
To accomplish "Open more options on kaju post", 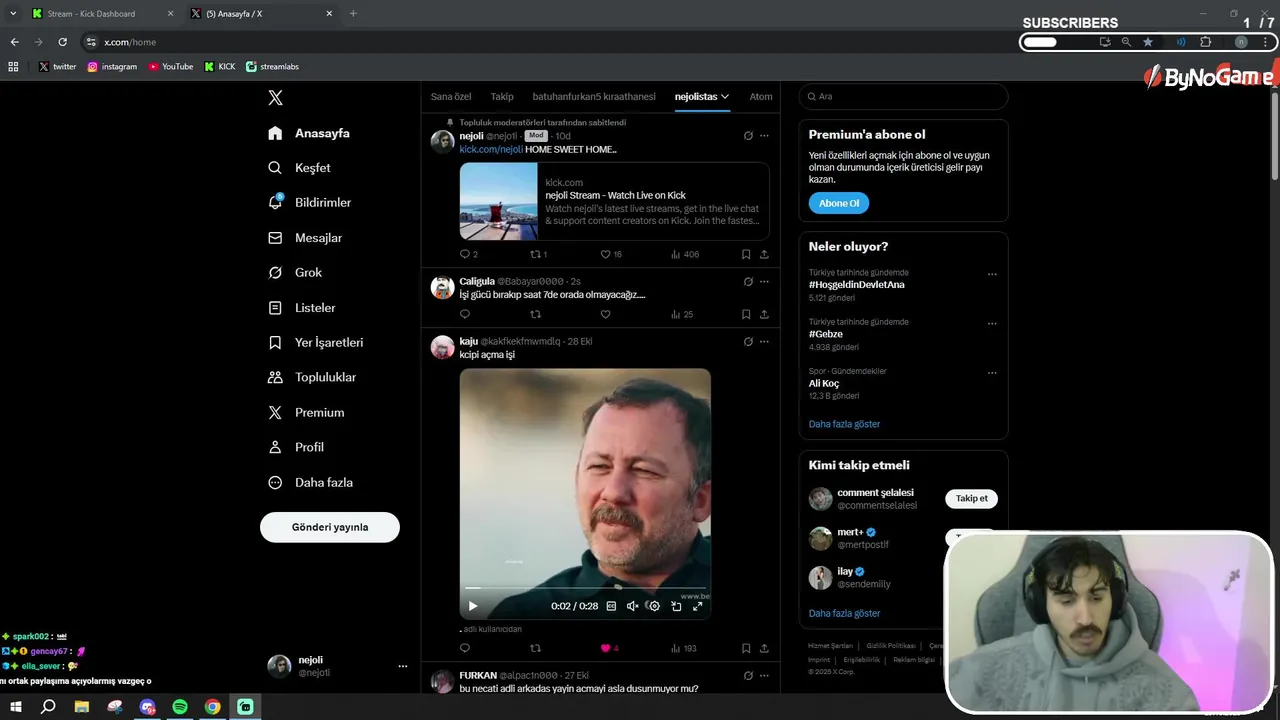I will point(764,341).
